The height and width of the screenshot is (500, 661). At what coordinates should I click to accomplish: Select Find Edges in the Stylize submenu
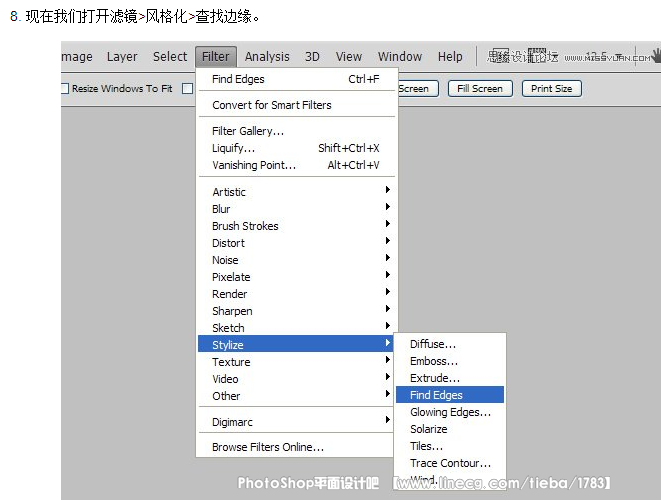(436, 395)
